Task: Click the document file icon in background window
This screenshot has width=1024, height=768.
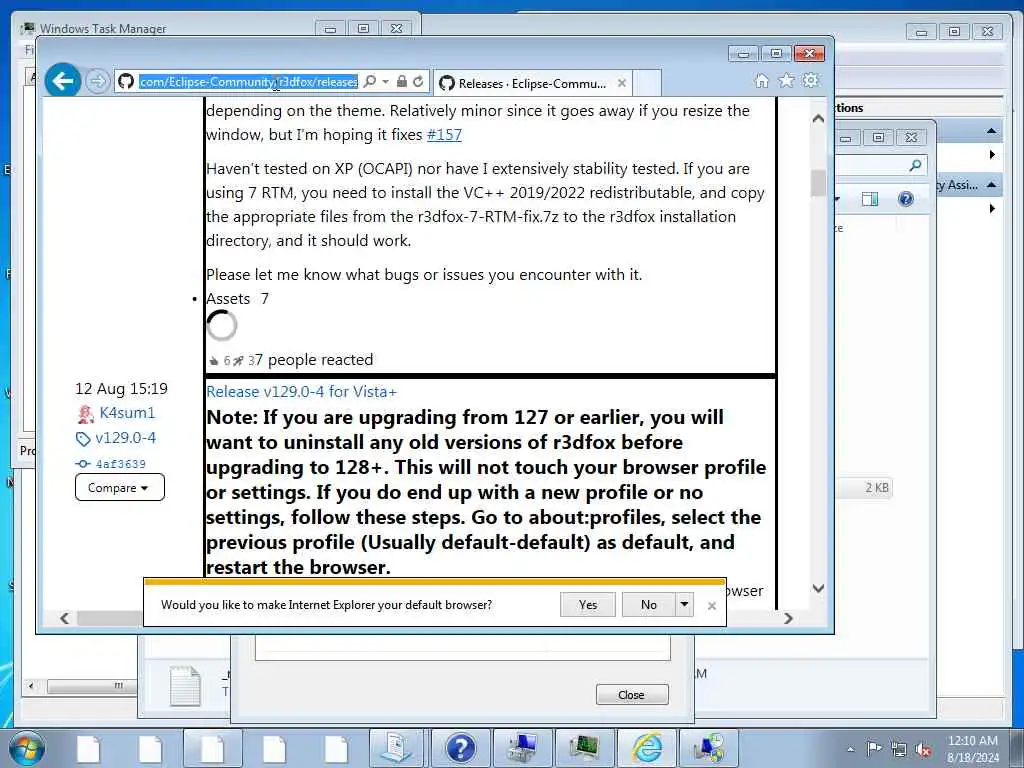Action: pyautogui.click(x=185, y=686)
